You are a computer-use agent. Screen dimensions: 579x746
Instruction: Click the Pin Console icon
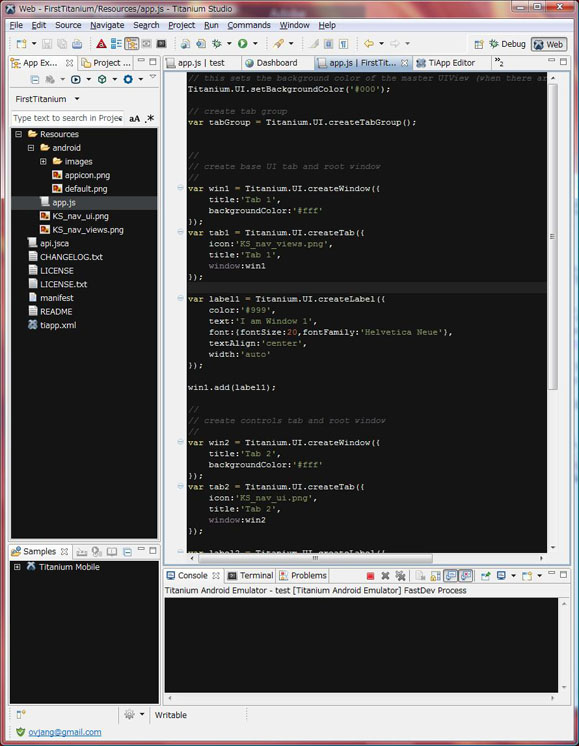point(485,576)
